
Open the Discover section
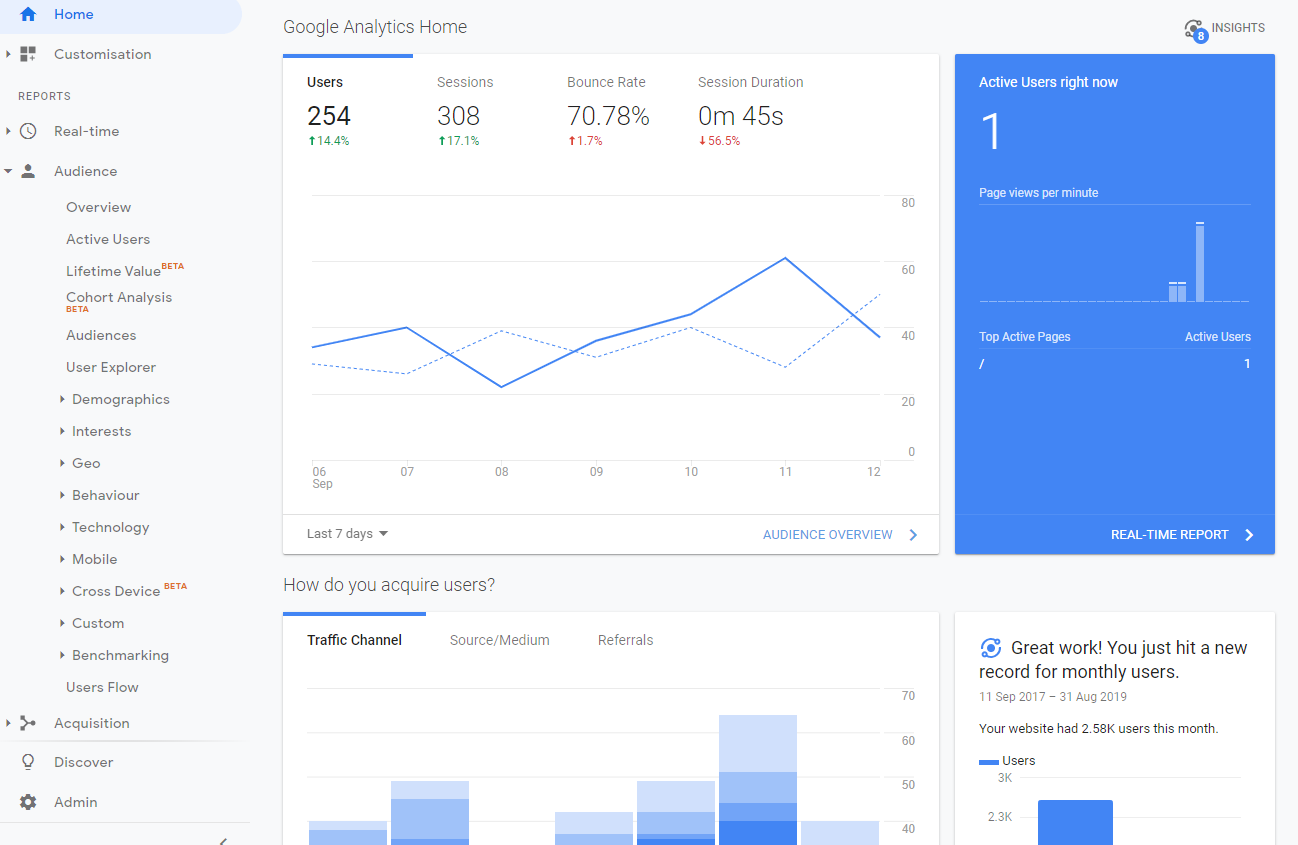[83, 762]
